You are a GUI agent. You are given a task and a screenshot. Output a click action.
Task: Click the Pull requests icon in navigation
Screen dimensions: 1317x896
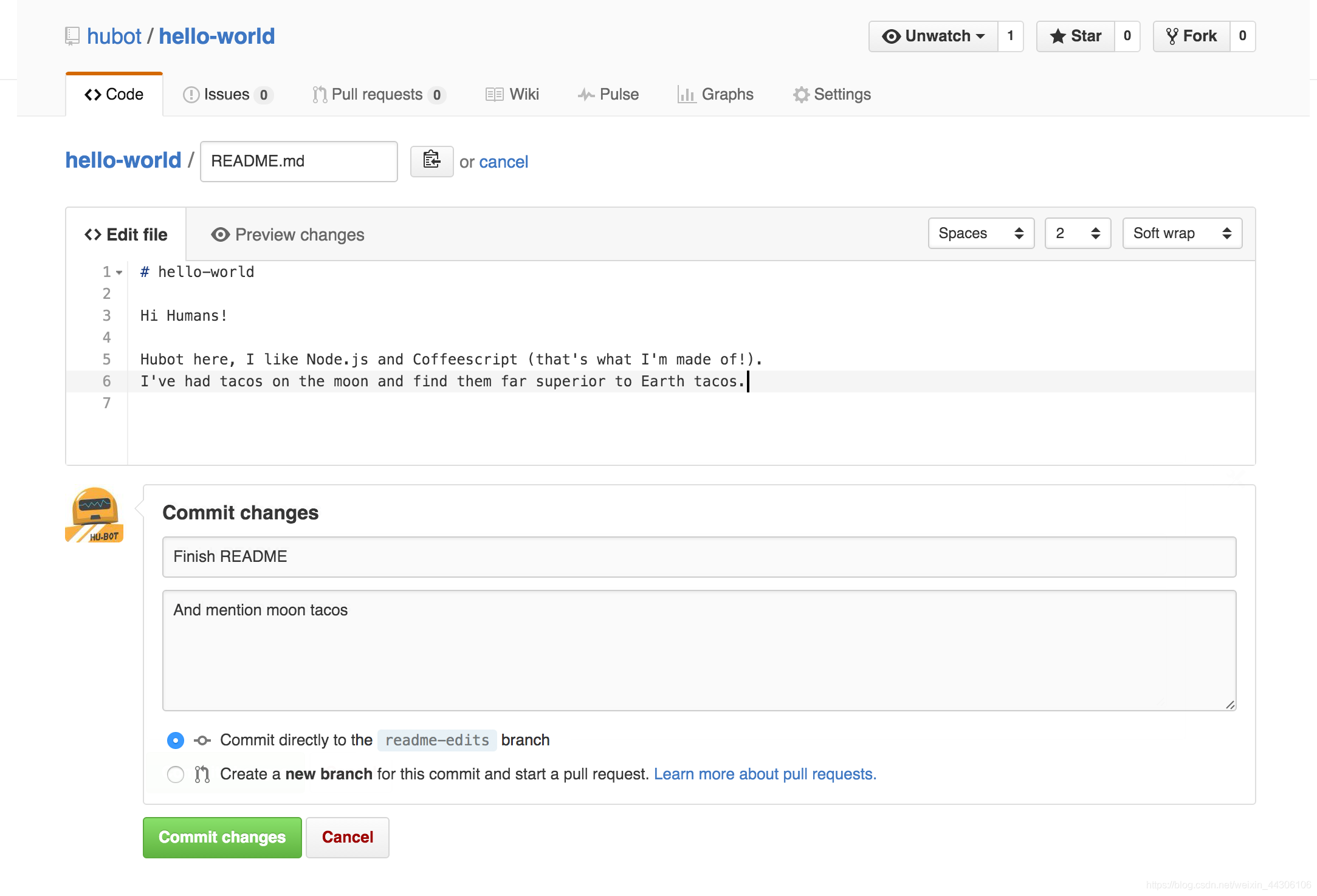point(318,94)
